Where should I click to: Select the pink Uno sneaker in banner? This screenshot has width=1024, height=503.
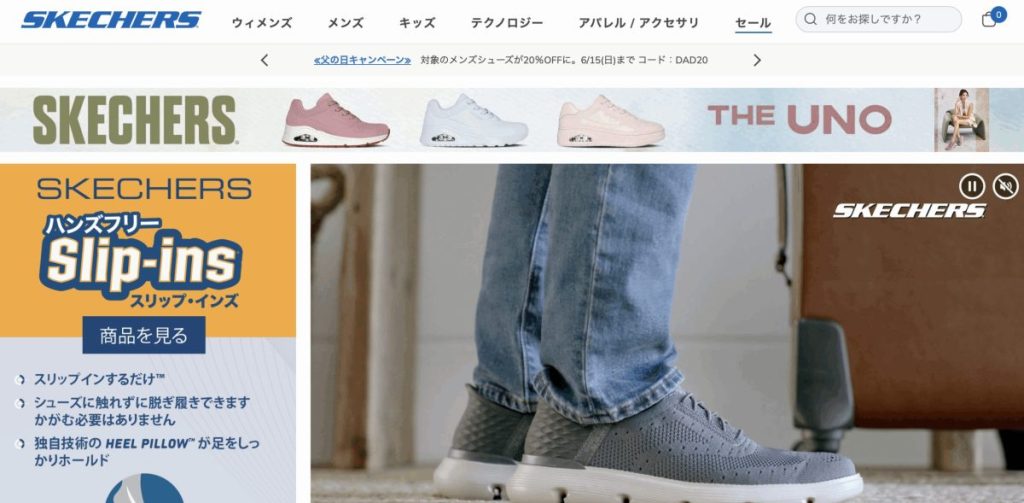(336, 120)
